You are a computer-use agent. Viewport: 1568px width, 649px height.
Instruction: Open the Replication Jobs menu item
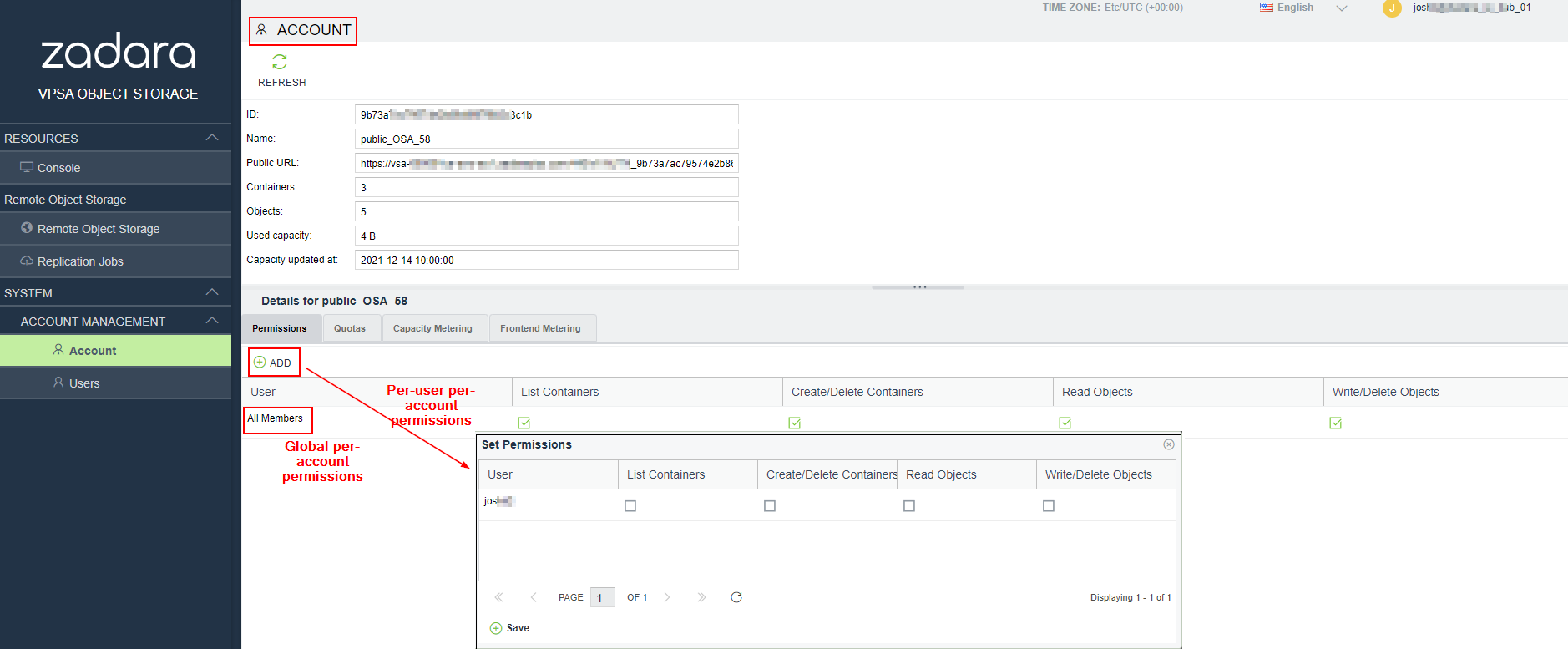coord(115,261)
